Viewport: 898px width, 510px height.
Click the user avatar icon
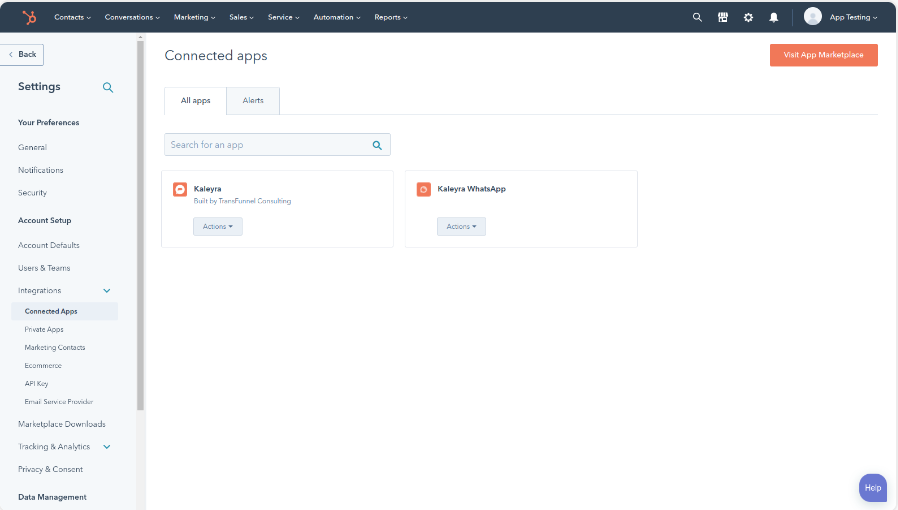tap(813, 17)
